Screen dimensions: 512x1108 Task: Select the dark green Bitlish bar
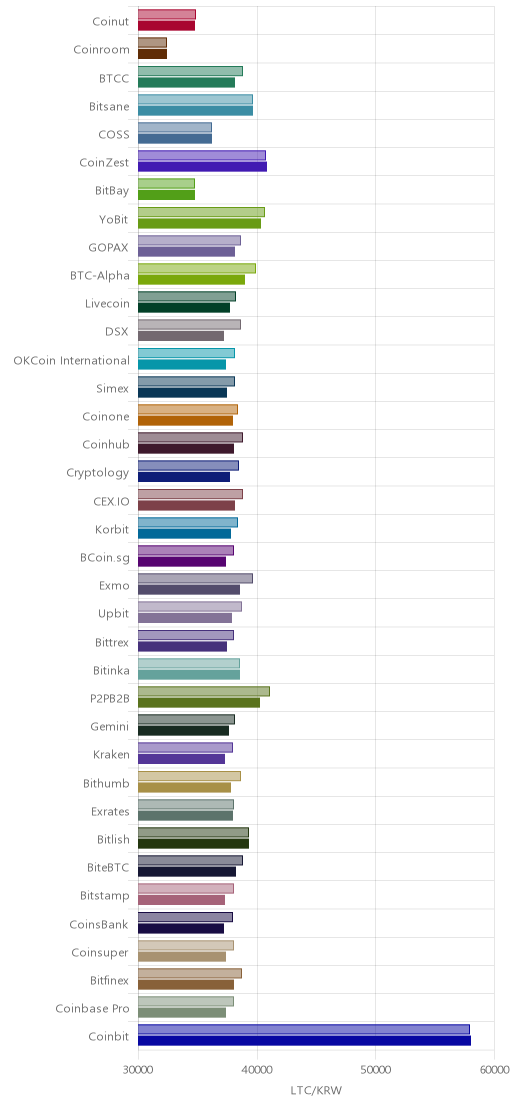point(194,843)
